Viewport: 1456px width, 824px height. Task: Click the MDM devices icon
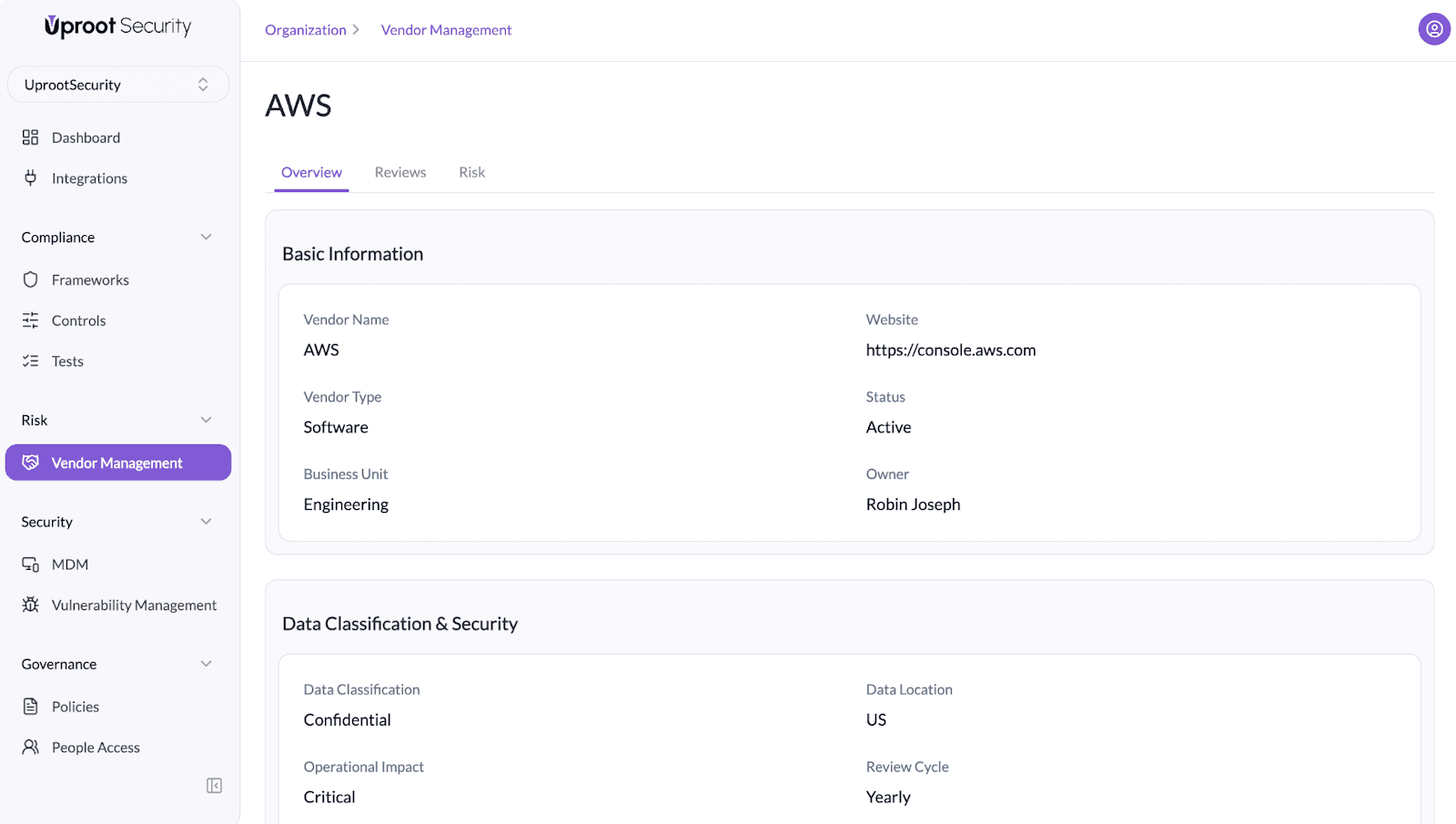click(x=30, y=565)
